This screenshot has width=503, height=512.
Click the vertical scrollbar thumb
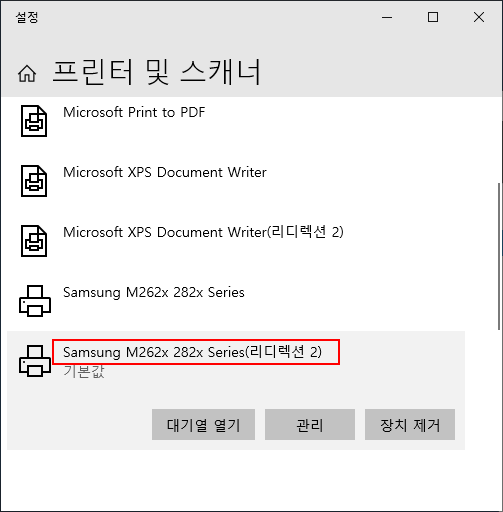(499, 256)
